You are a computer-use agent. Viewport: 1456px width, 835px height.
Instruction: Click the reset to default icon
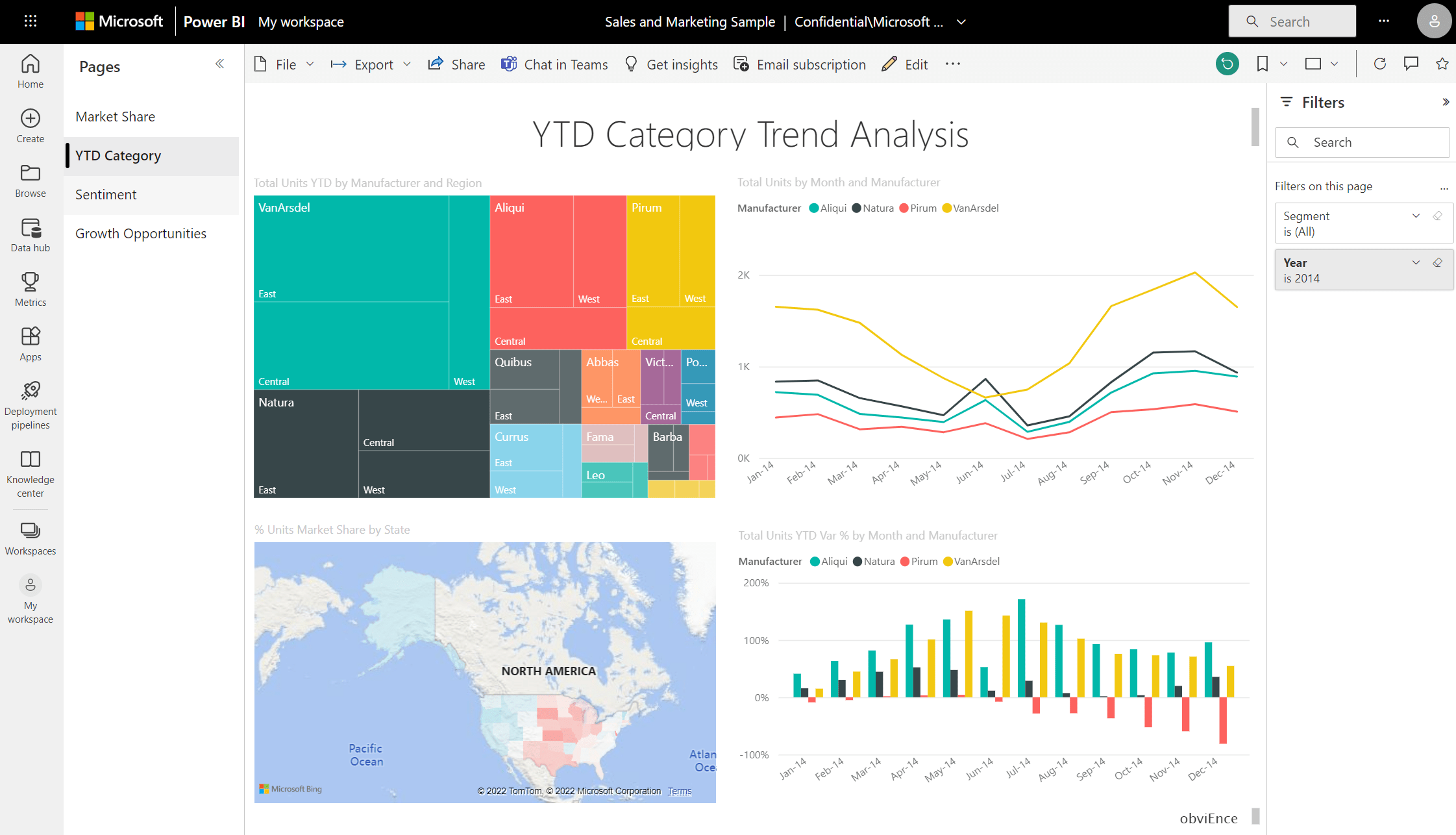point(1227,64)
